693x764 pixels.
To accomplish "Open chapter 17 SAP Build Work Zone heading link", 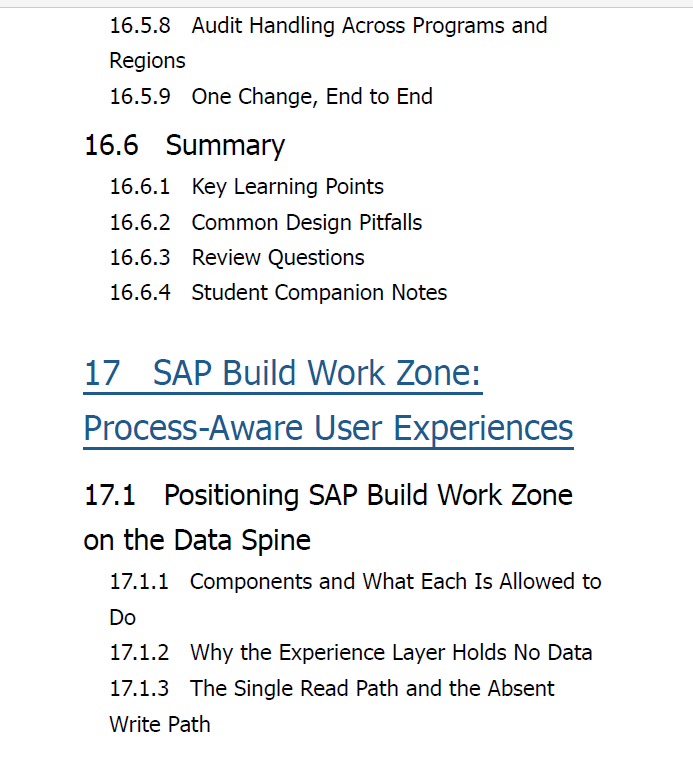I will 283,373.
